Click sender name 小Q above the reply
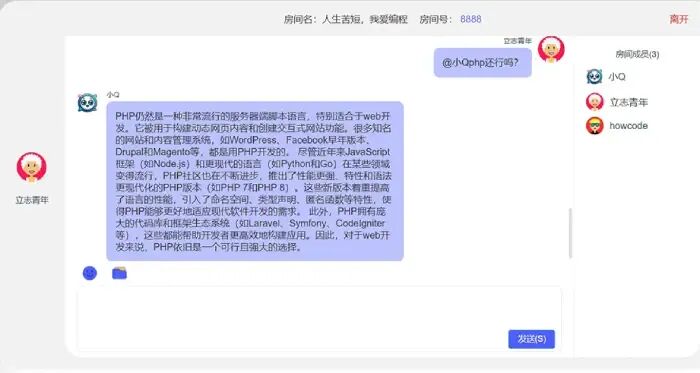Image resolution: width=700 pixels, height=373 pixels. 113,95
